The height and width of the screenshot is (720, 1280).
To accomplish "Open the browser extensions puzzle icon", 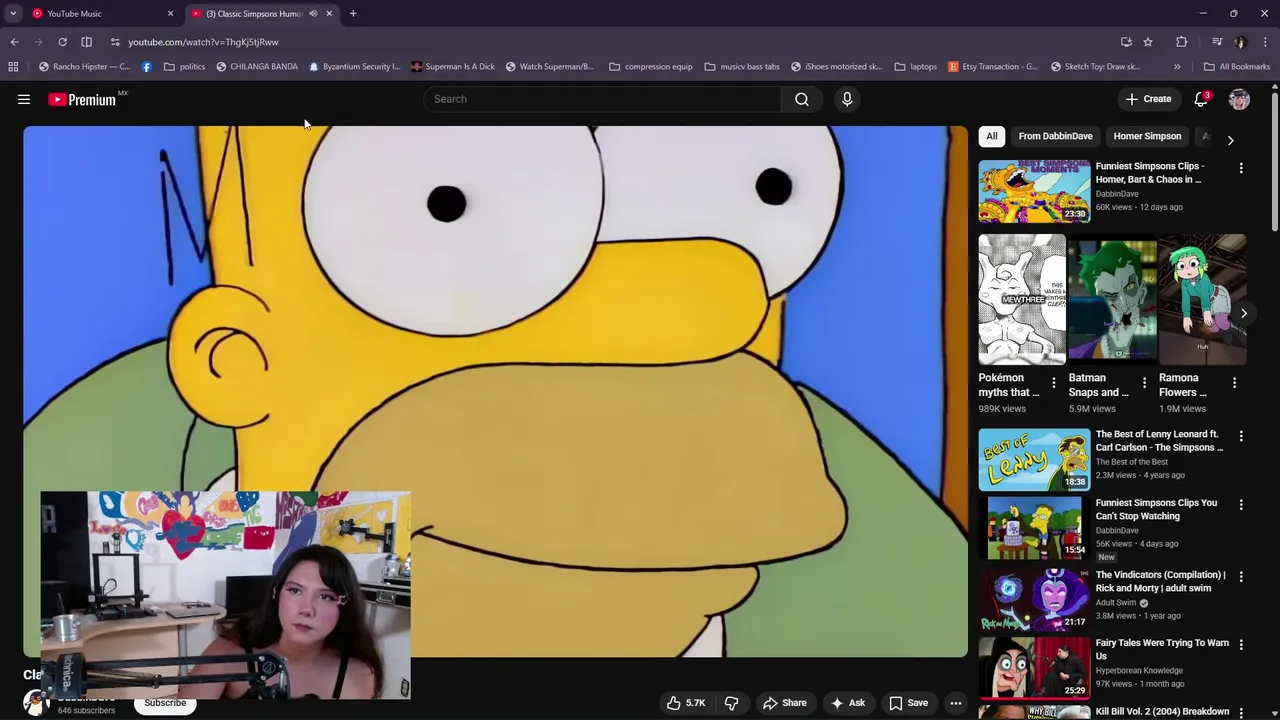I will [1181, 42].
